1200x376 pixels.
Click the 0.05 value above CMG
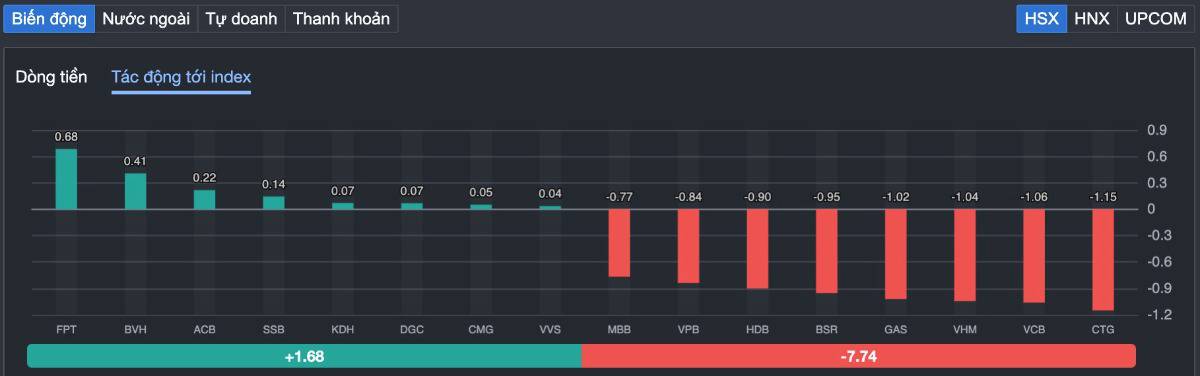[x=481, y=193]
